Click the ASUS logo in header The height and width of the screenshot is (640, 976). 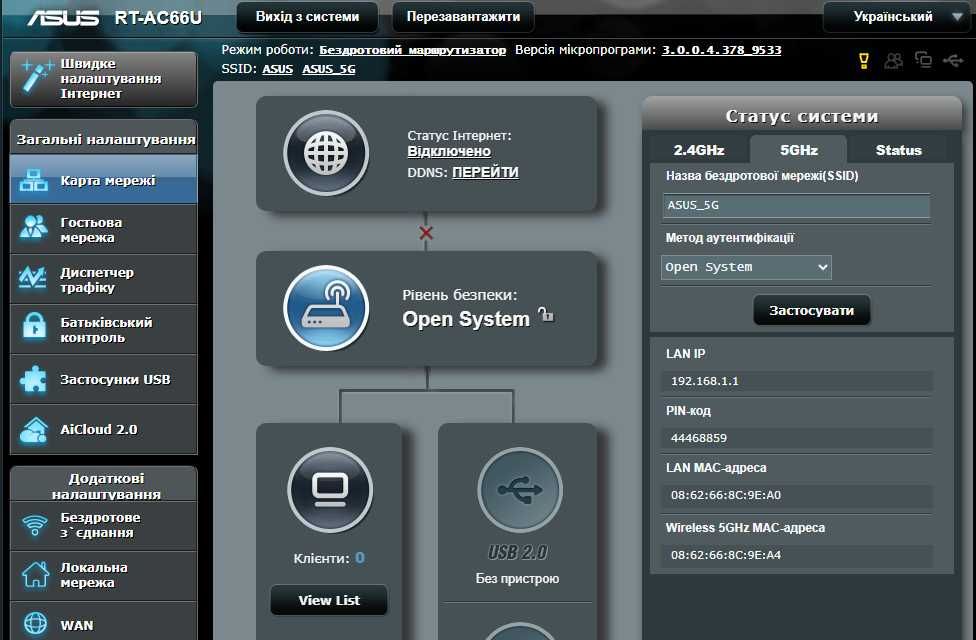click(63, 17)
